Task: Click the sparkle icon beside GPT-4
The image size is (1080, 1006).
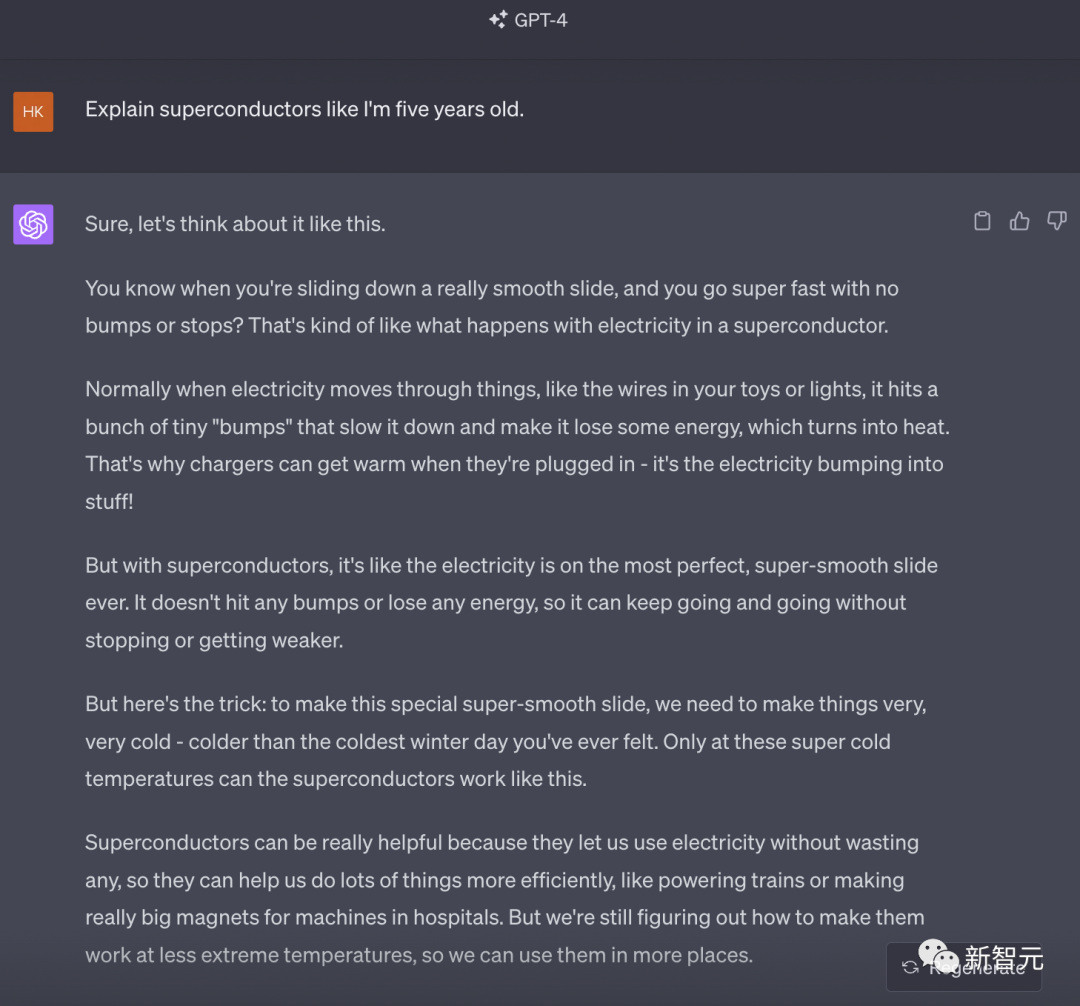Action: point(497,20)
